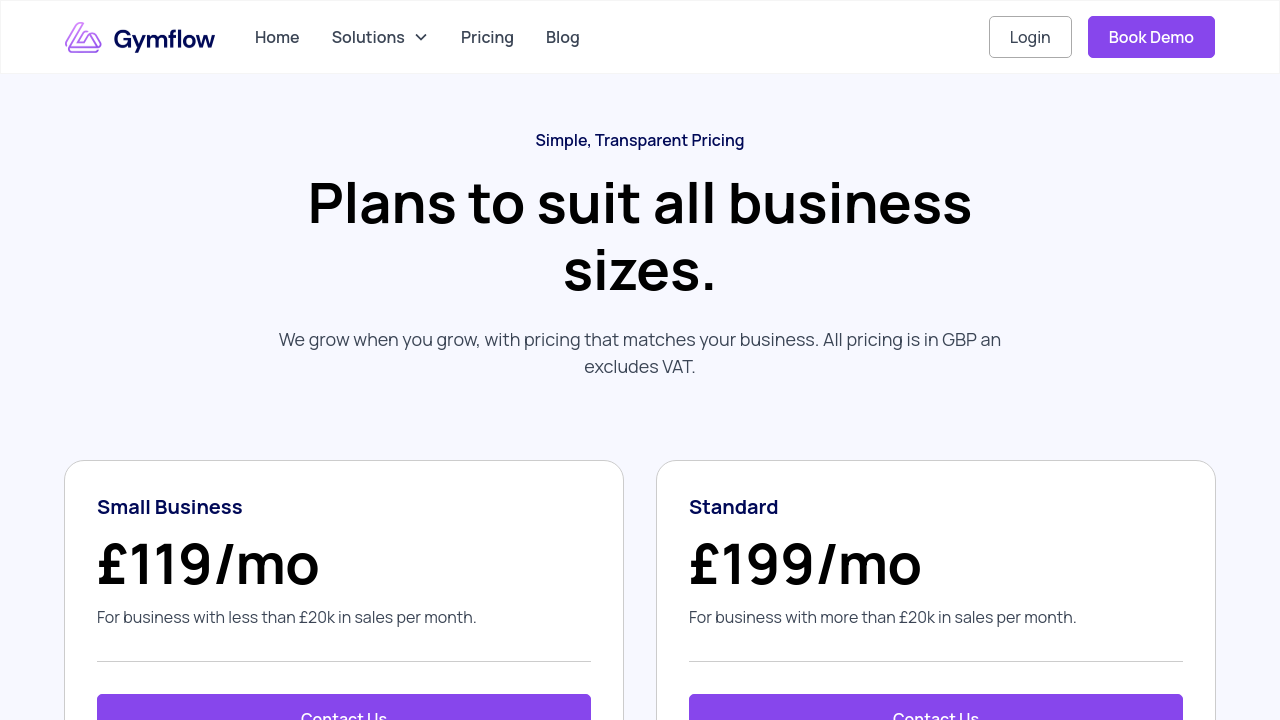
Task: Click the Book Demo button
Action: click(x=1151, y=37)
